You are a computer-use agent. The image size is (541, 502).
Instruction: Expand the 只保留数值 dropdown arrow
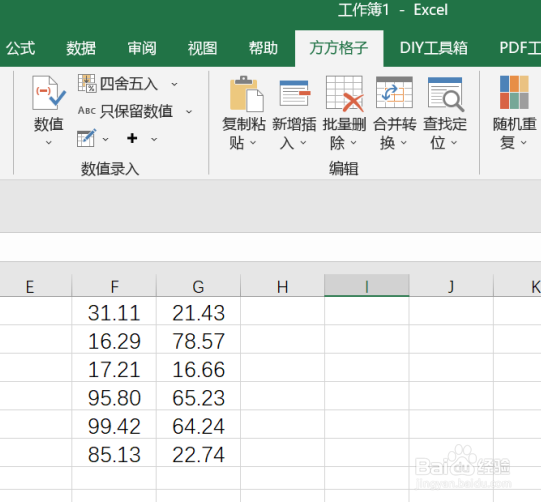click(x=189, y=111)
